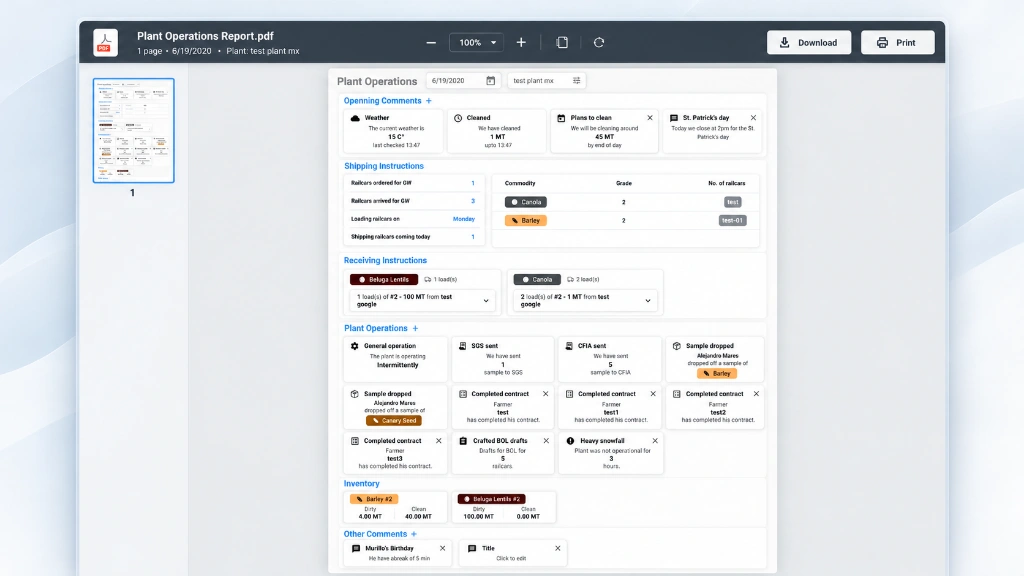
Task: Add a new Plant Operations entry with plus
Action: pos(415,328)
